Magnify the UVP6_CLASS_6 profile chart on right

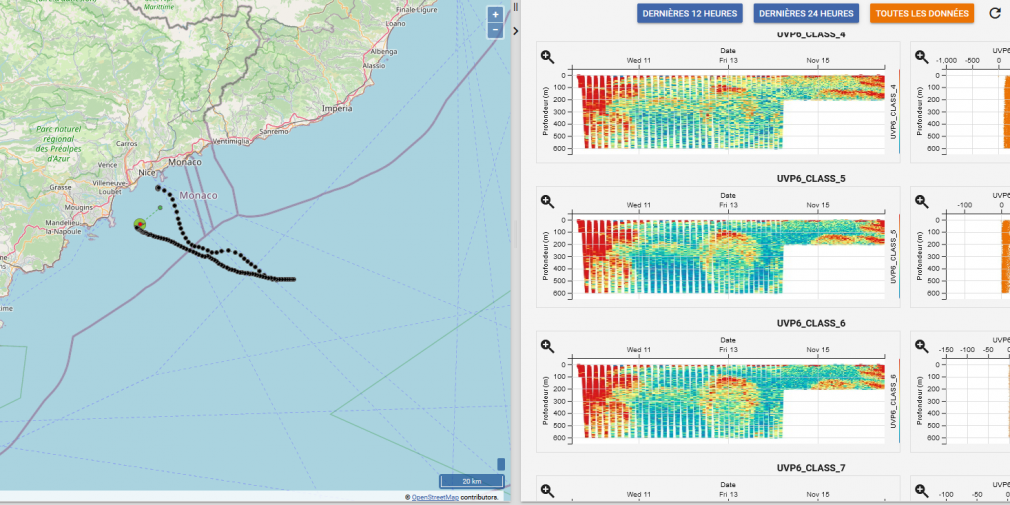coord(922,347)
